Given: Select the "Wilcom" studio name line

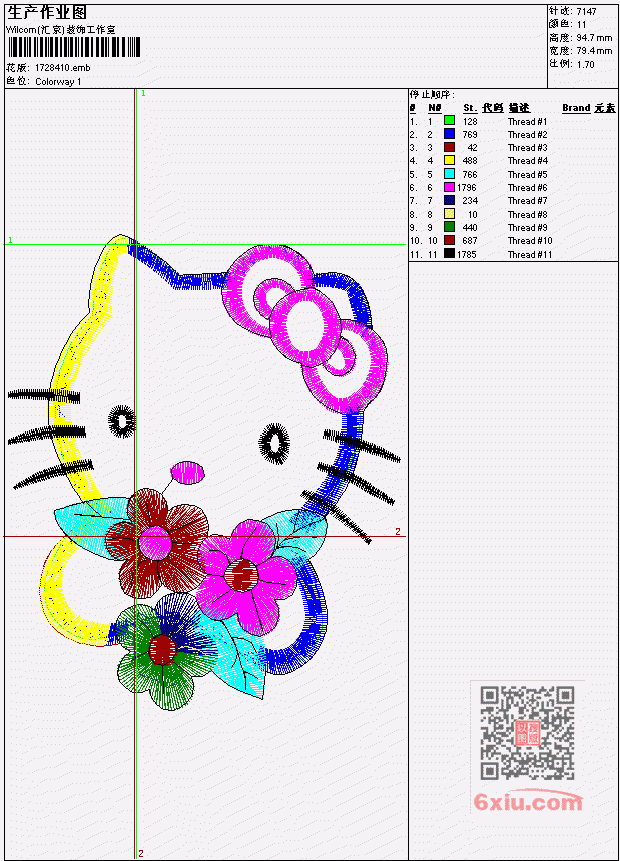Looking at the screenshot, I should (x=61, y=30).
